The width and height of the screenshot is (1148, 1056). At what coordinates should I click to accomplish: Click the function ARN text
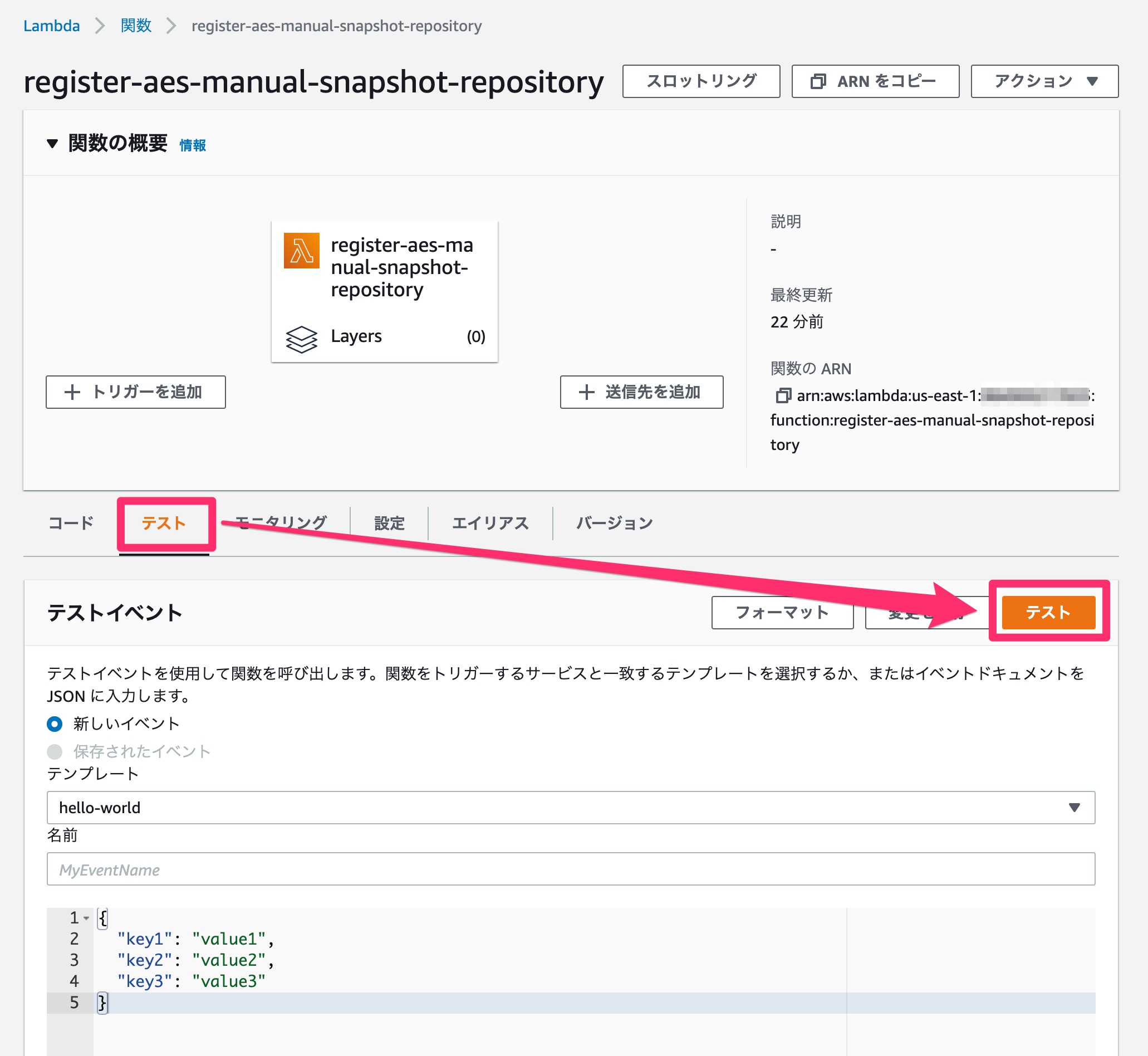click(932, 420)
